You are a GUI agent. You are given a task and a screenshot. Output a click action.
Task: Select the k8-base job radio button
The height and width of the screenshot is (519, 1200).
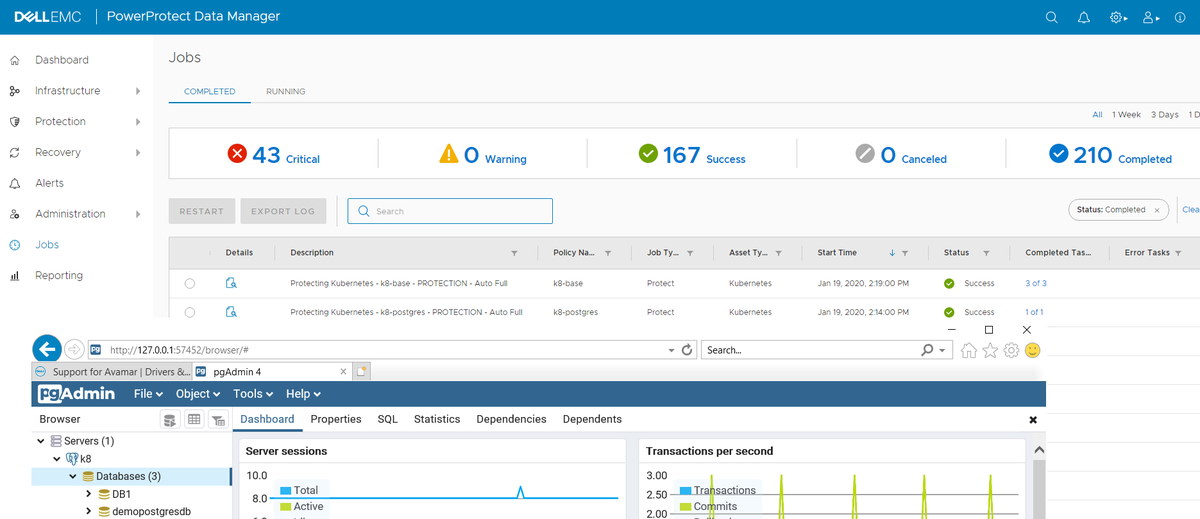(190, 284)
